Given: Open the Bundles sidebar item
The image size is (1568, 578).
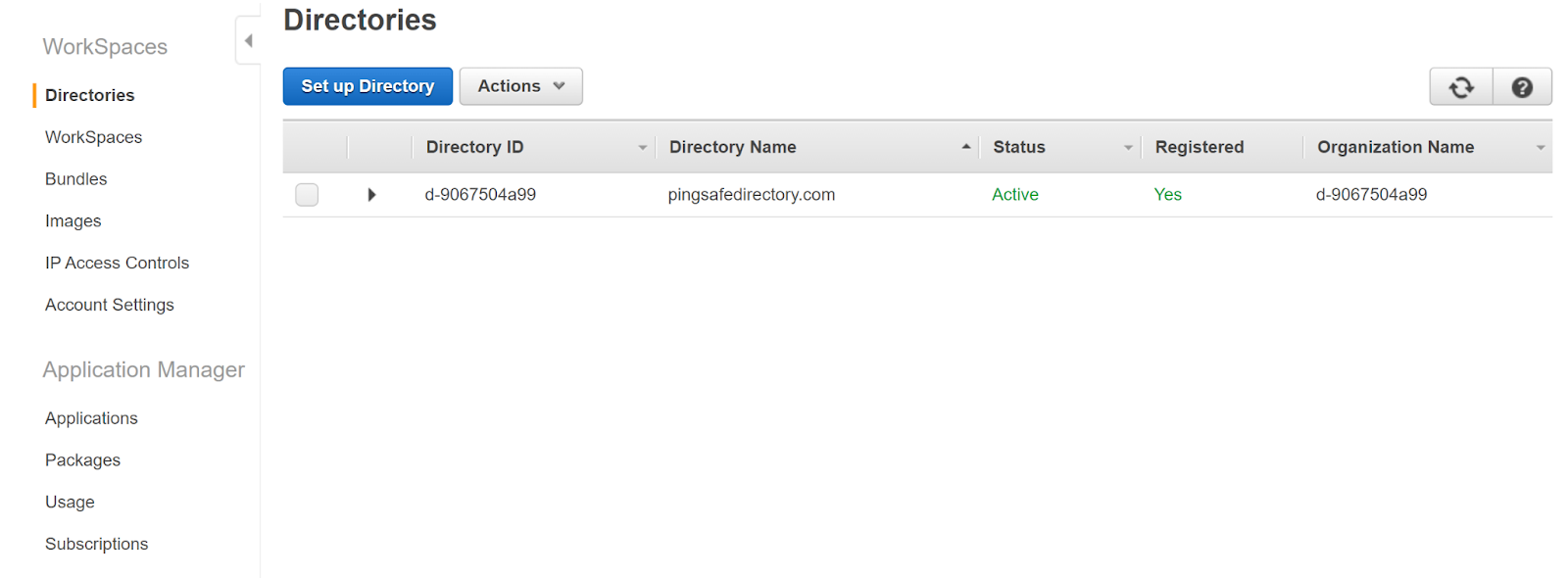Looking at the screenshot, I should [x=75, y=179].
